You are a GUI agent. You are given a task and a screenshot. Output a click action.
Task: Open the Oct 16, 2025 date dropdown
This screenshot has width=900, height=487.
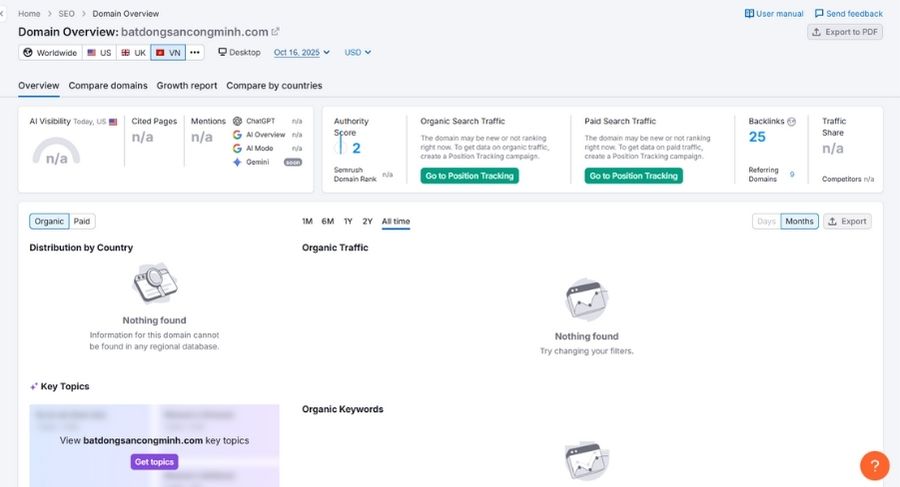(x=302, y=52)
